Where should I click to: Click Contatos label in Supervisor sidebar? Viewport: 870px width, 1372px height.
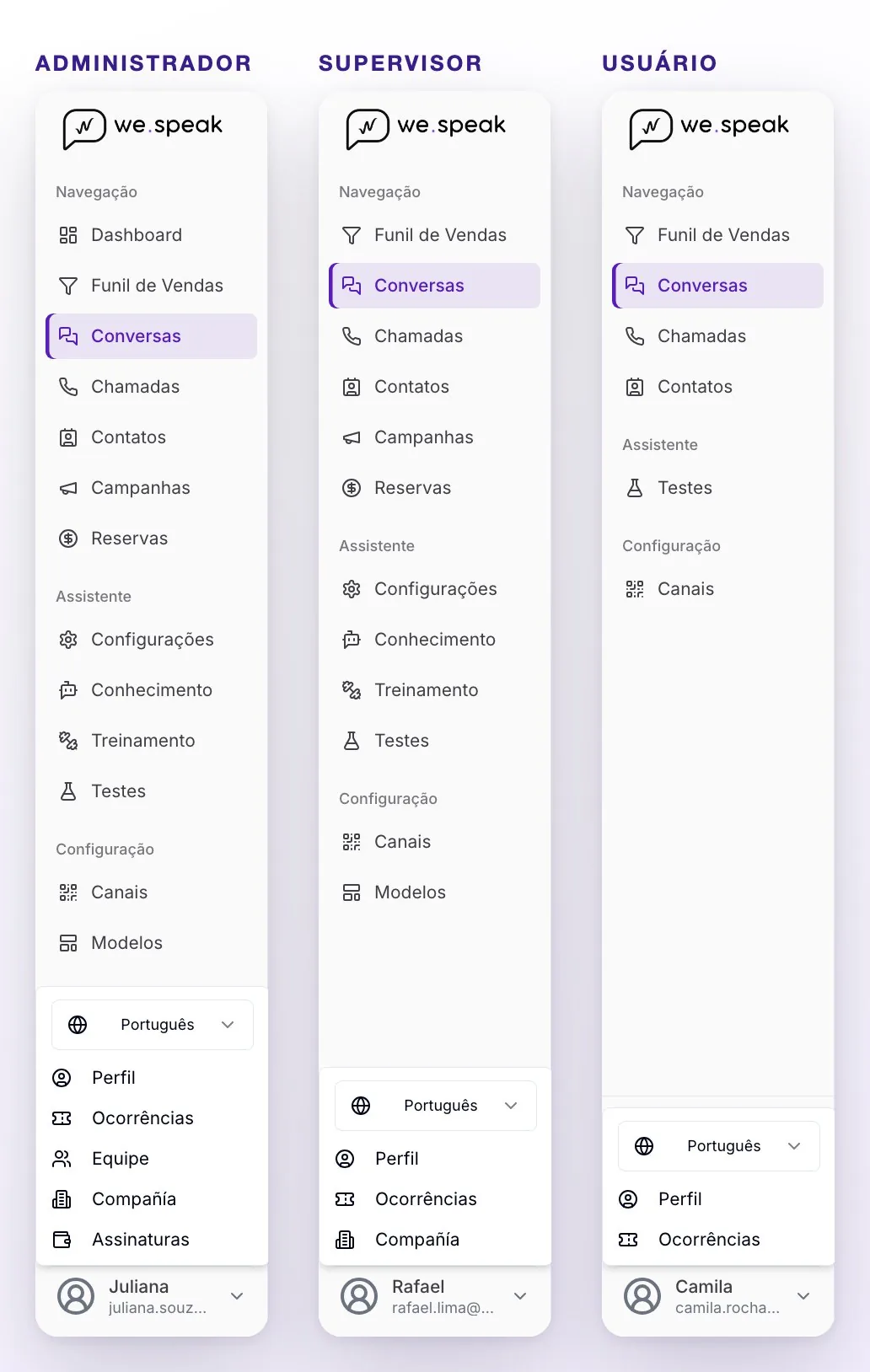click(x=411, y=387)
